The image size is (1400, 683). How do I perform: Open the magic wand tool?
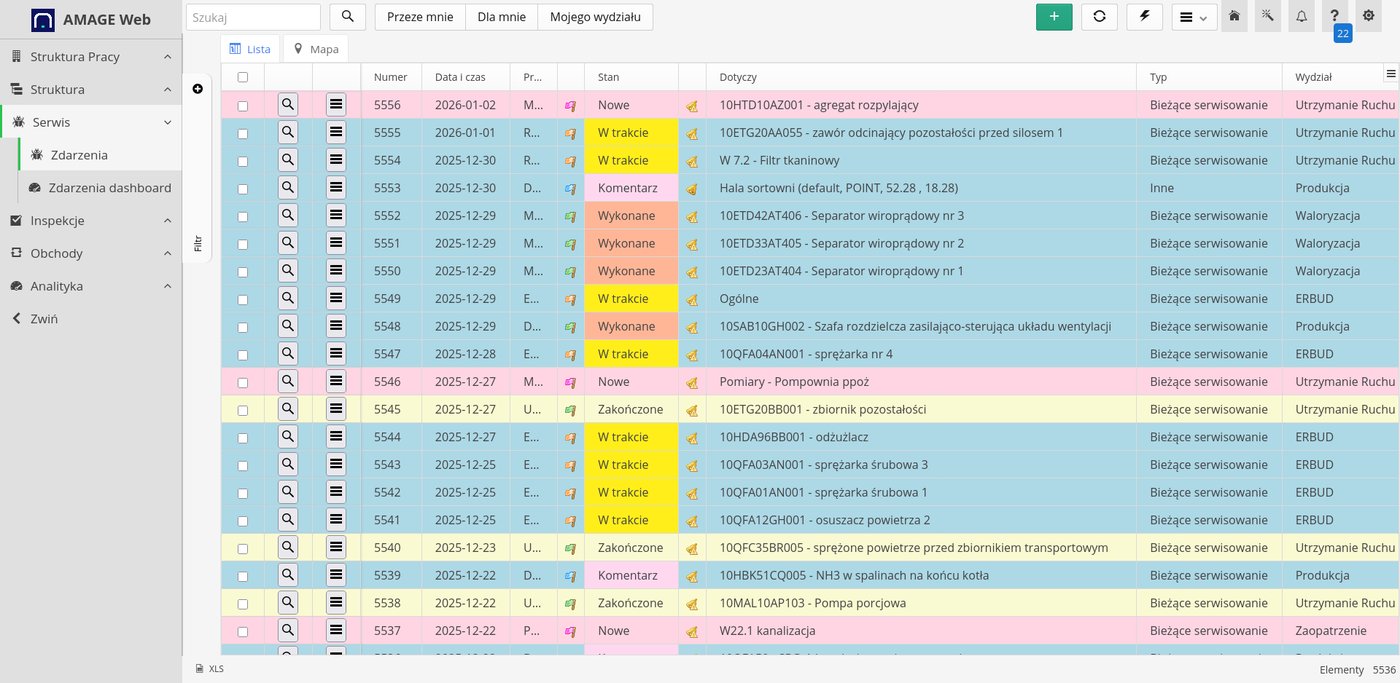[1268, 17]
